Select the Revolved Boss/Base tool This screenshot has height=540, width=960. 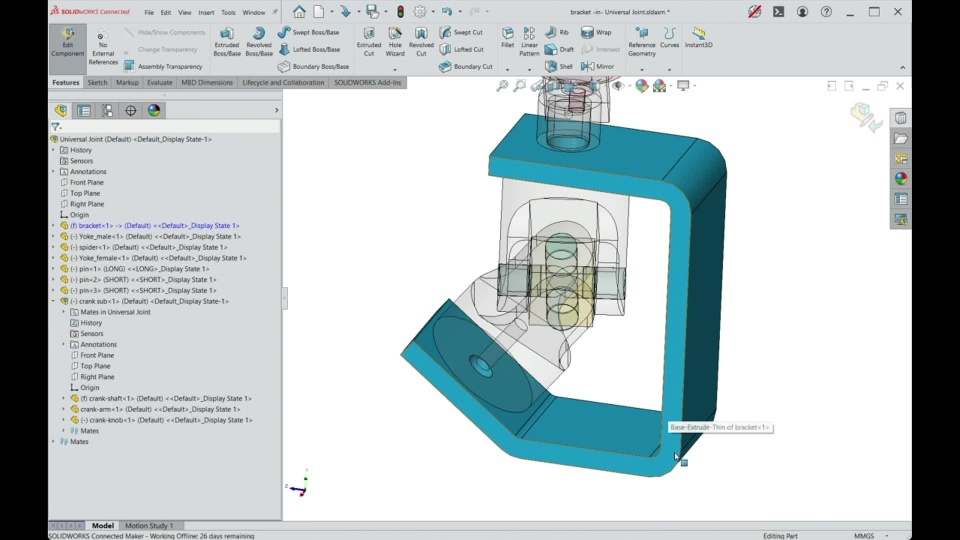click(x=259, y=42)
